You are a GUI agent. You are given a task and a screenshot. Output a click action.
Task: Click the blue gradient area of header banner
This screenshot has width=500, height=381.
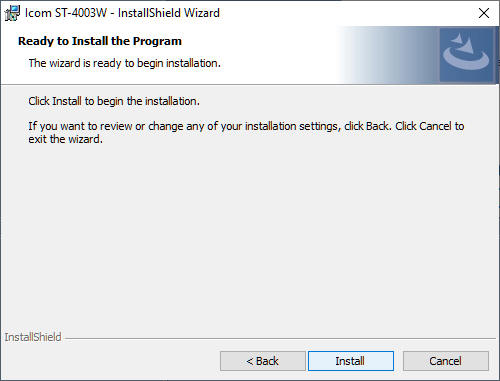point(388,55)
